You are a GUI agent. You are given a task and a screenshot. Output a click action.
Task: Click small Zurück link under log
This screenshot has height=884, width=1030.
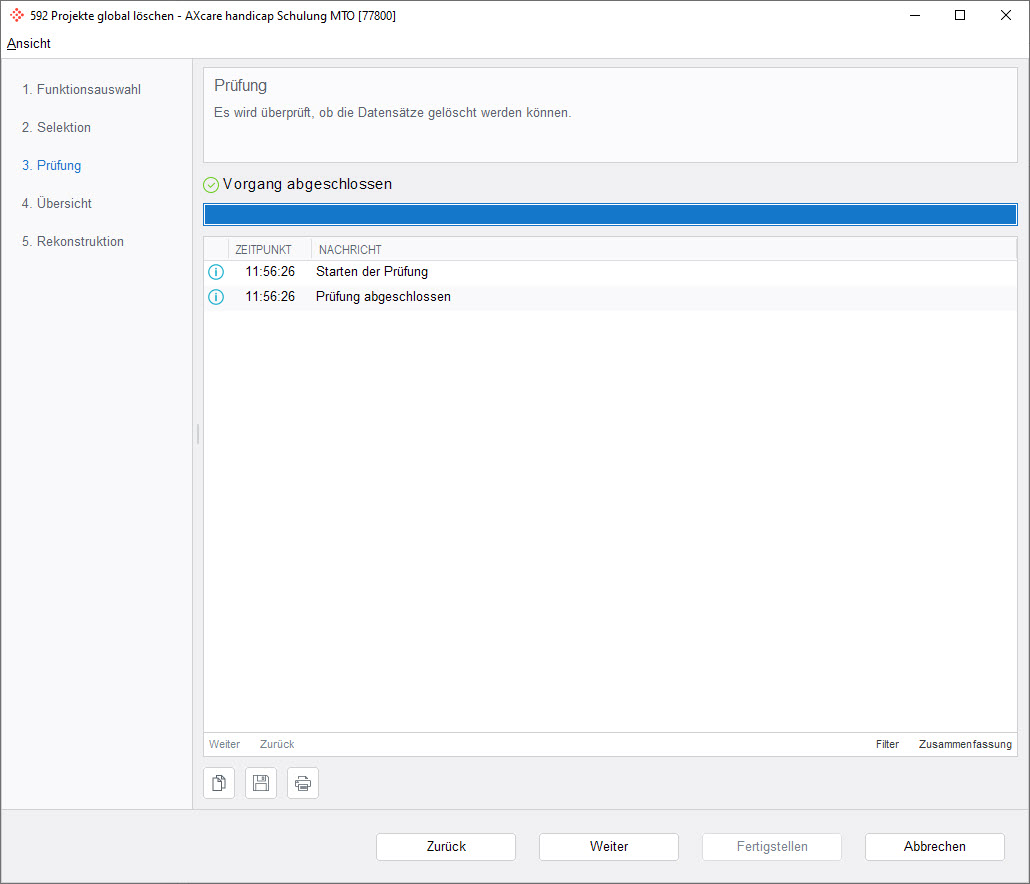click(x=277, y=744)
